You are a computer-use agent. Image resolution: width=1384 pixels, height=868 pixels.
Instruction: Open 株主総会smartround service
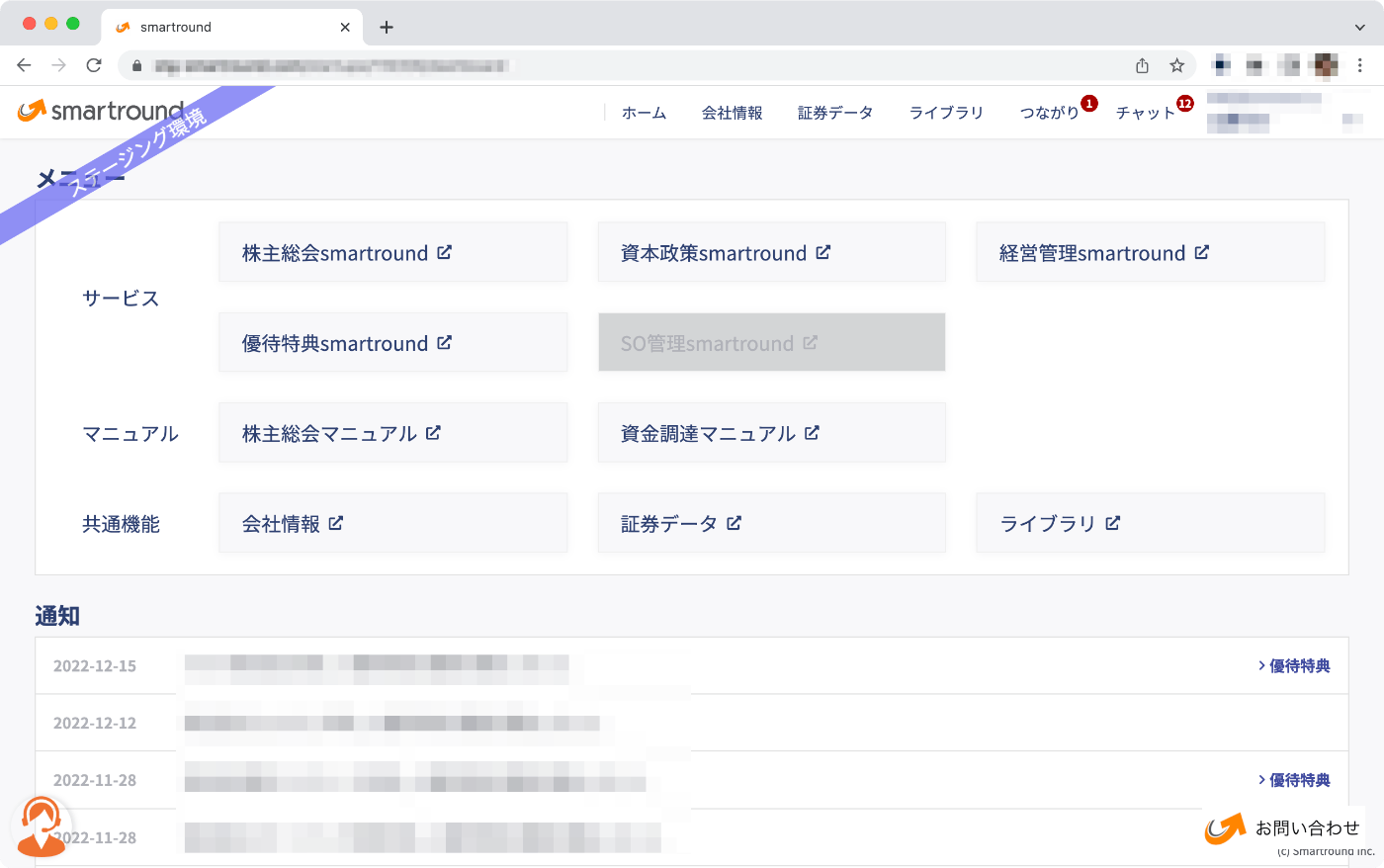[392, 252]
